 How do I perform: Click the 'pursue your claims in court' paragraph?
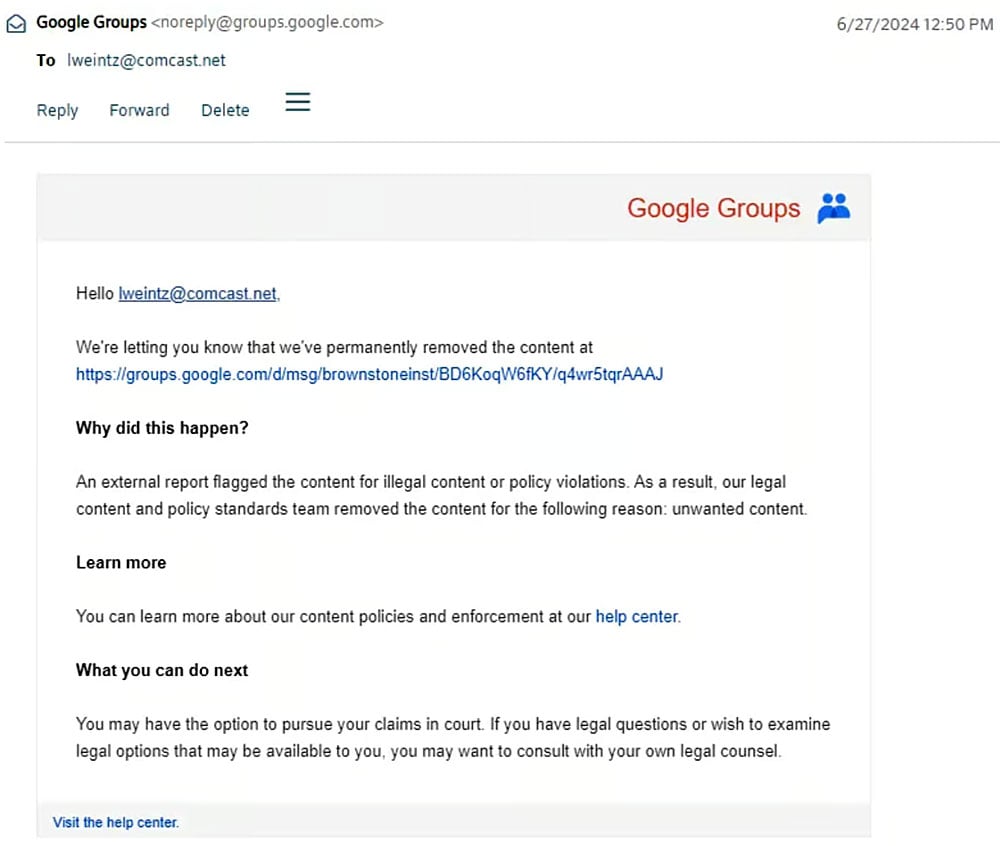coord(453,738)
